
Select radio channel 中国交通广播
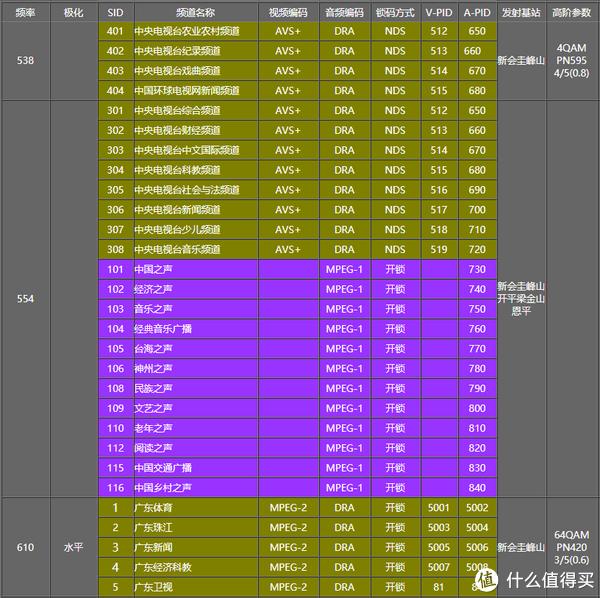pos(163,468)
